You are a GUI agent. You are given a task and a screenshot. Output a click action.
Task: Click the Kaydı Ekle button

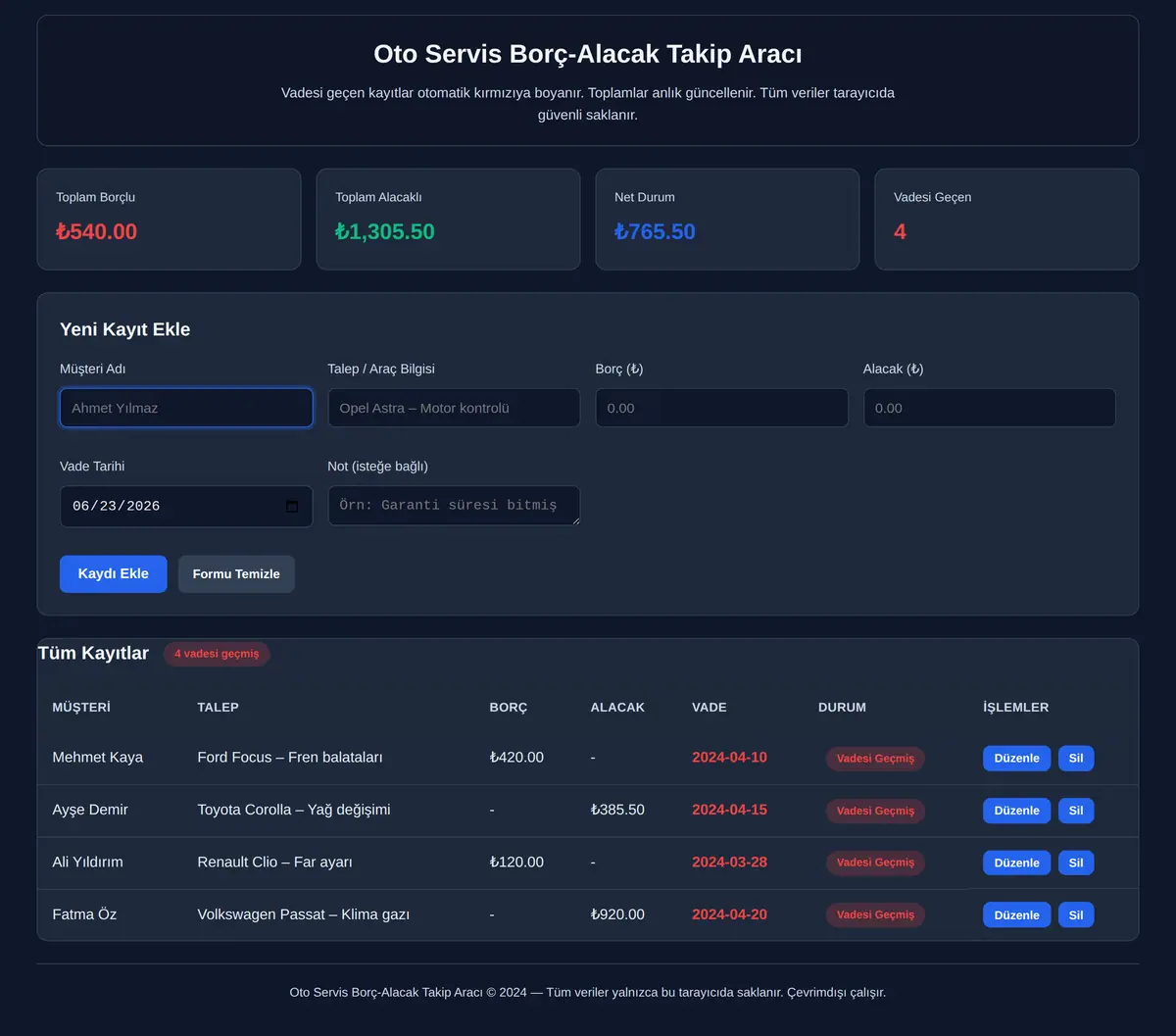click(114, 574)
